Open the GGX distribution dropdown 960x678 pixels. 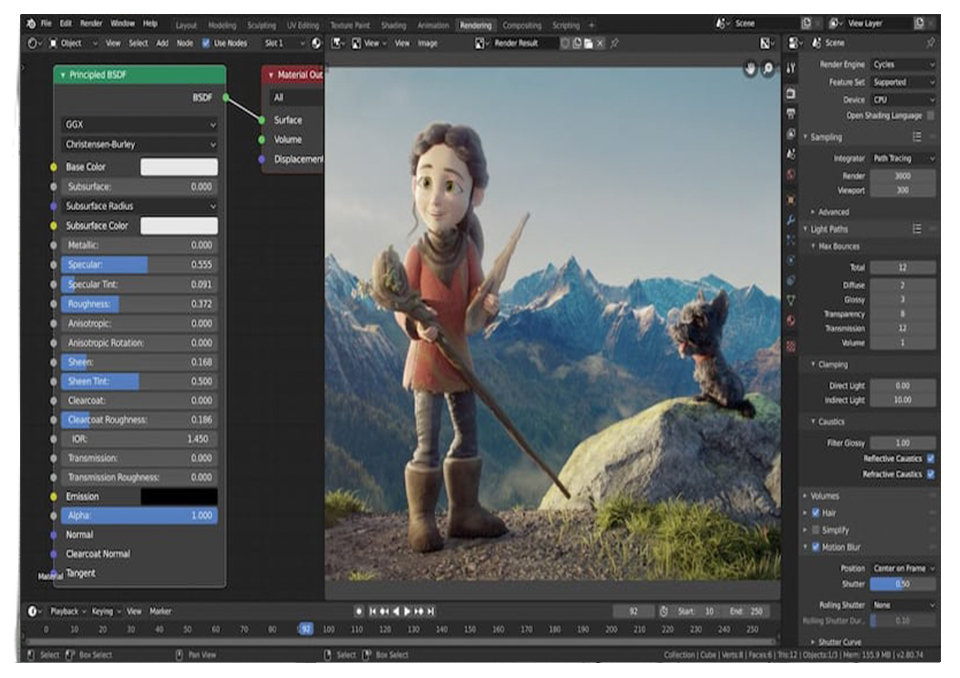pos(140,124)
